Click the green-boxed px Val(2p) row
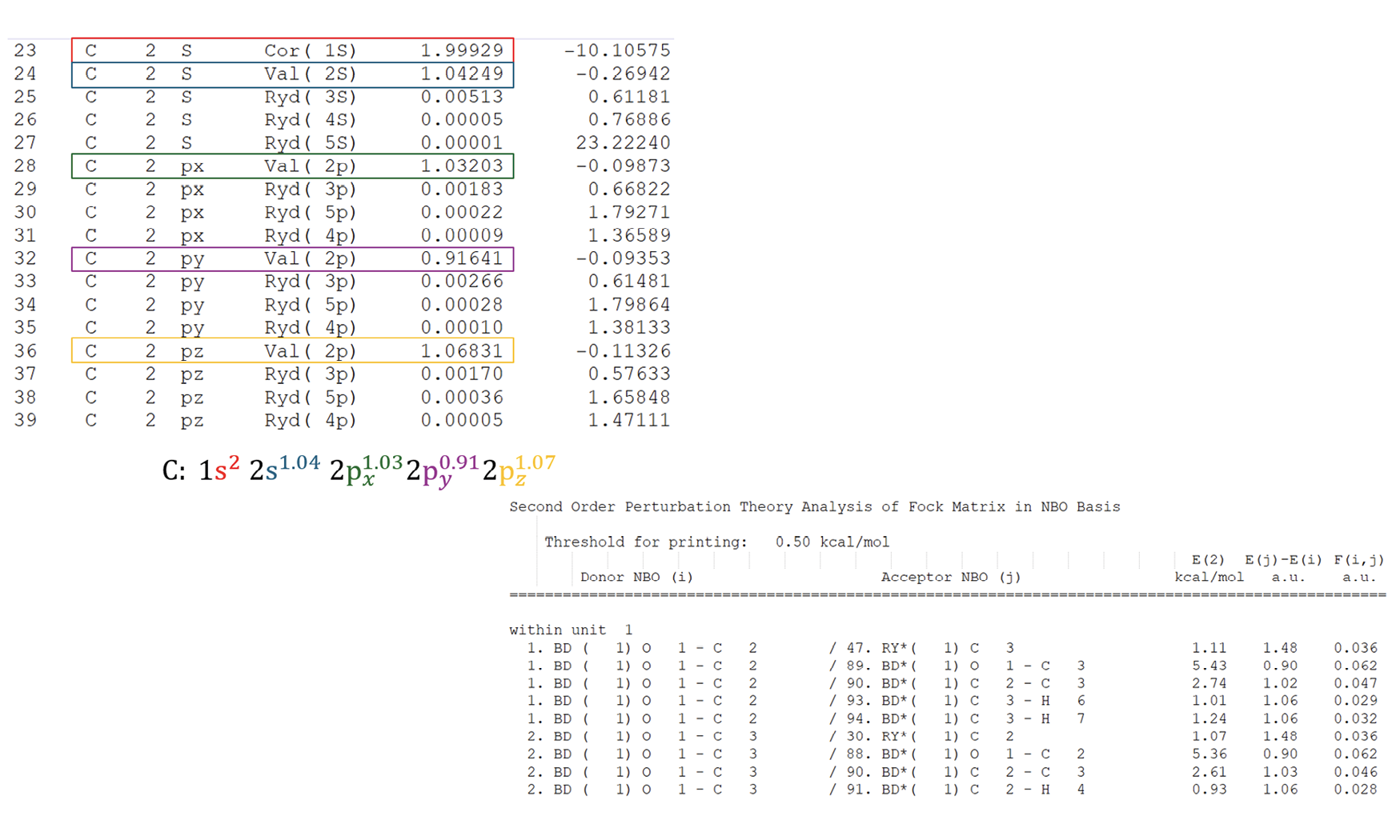Viewport: 1400px width, 840px height. [292, 166]
